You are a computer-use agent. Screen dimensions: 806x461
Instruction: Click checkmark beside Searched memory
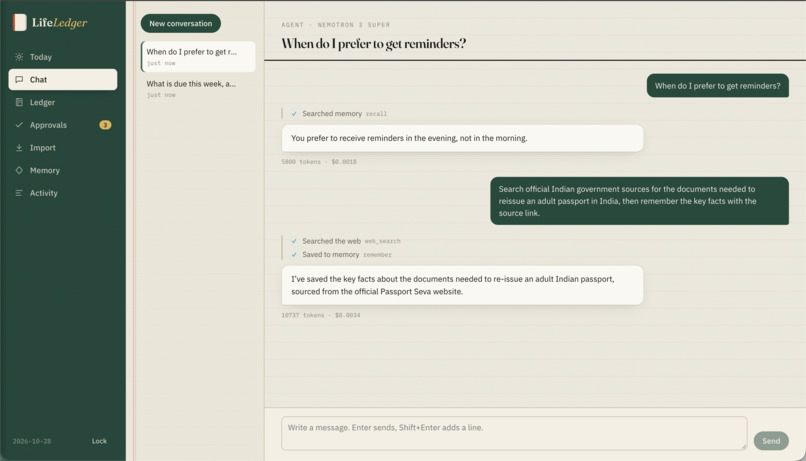[x=294, y=114]
